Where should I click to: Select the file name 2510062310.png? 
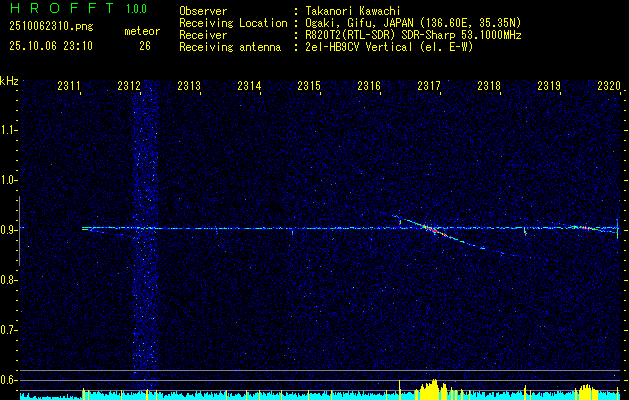[51, 26]
